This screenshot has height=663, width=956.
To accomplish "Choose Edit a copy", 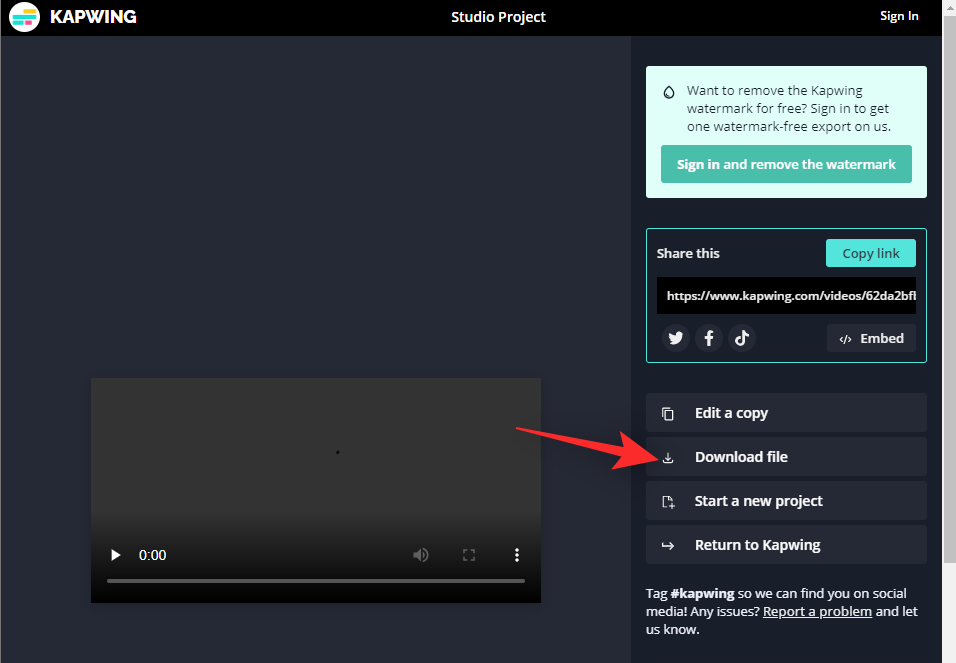I will coord(786,413).
